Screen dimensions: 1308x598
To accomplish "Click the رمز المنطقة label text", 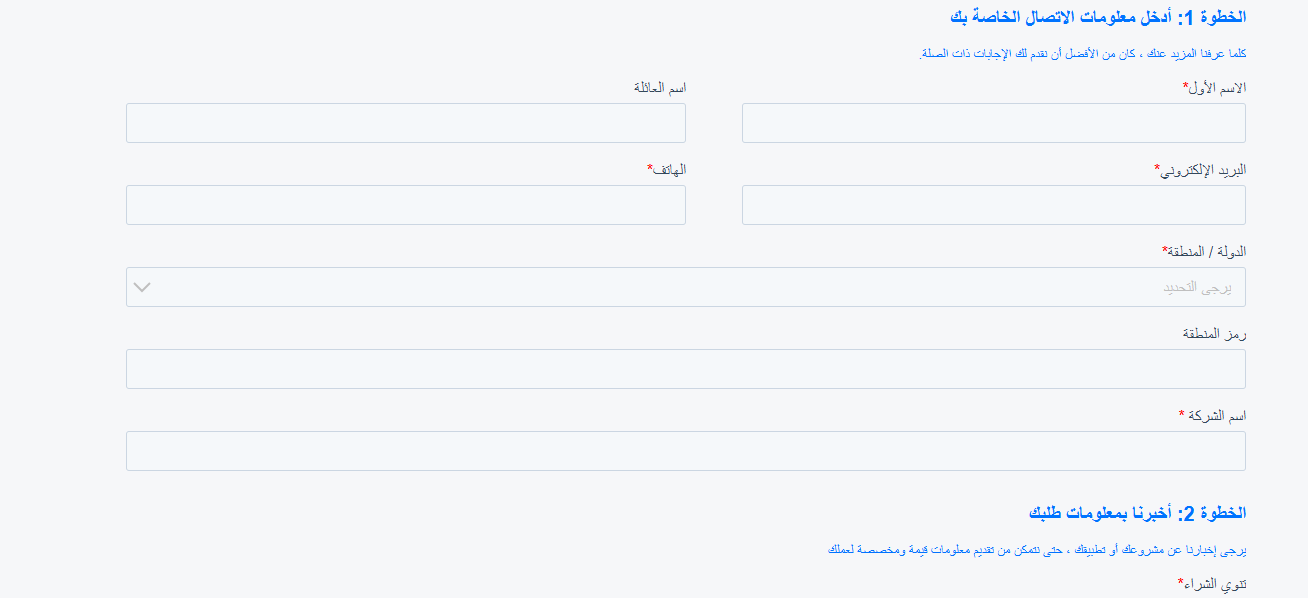I will click(x=1214, y=334).
